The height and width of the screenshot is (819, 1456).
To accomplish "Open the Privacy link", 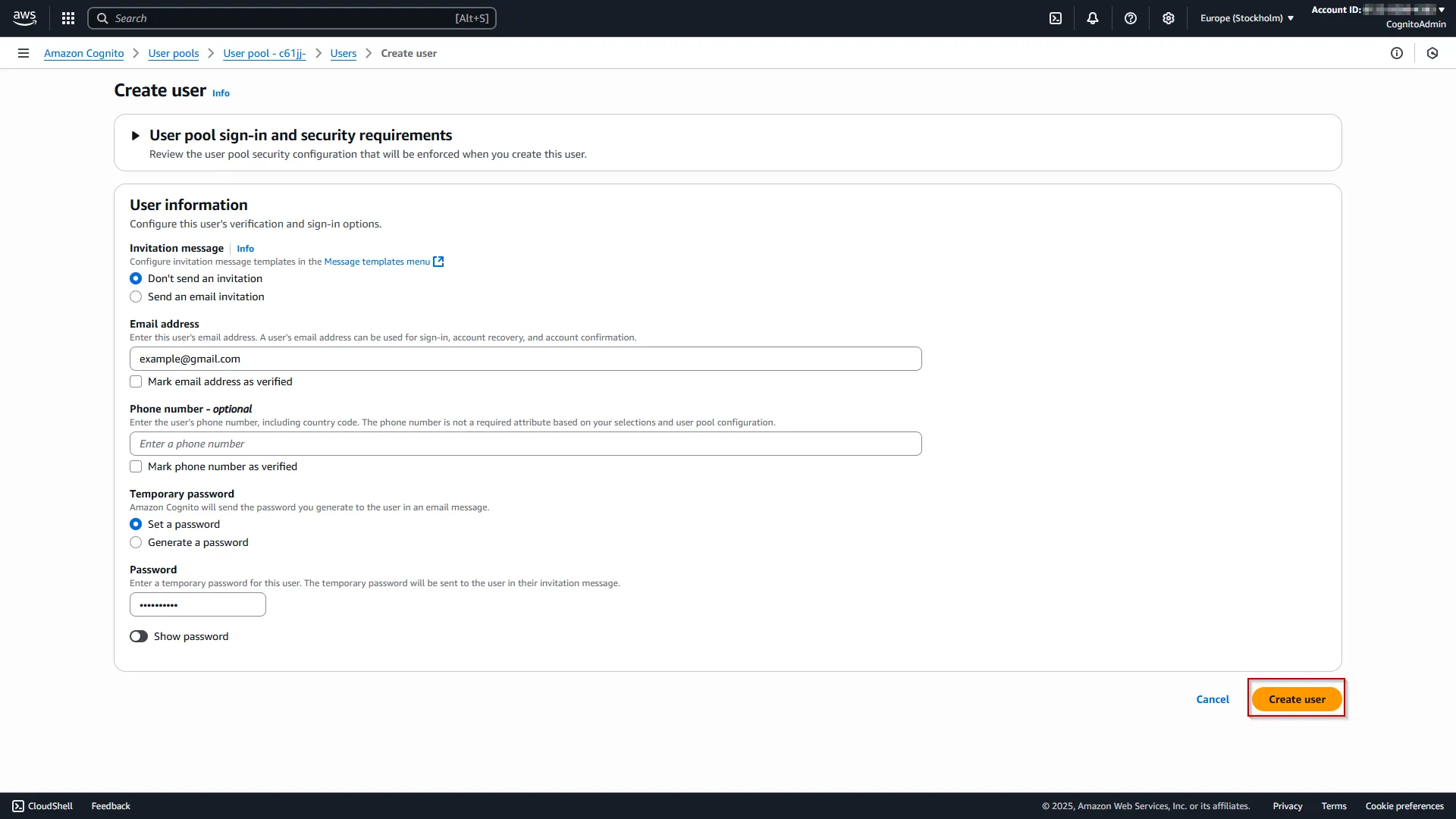I will (1288, 806).
